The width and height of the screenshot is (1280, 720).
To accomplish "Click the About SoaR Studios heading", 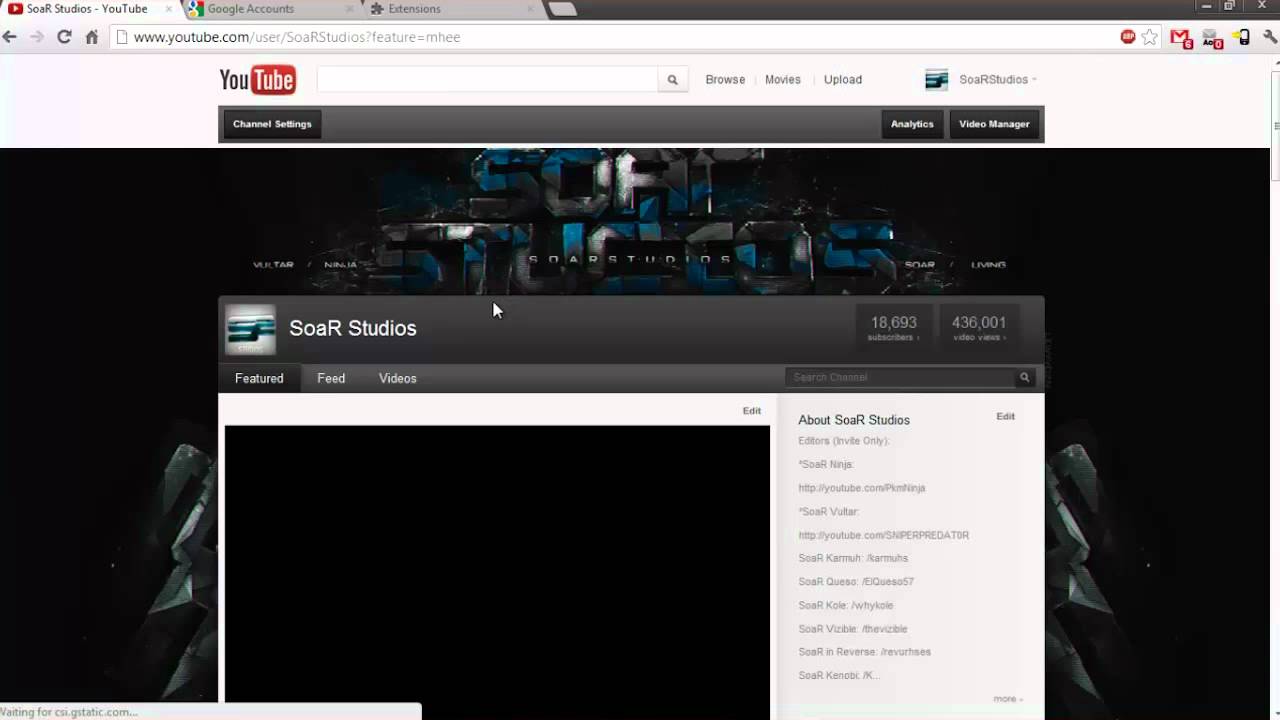I will pyautogui.click(x=854, y=420).
